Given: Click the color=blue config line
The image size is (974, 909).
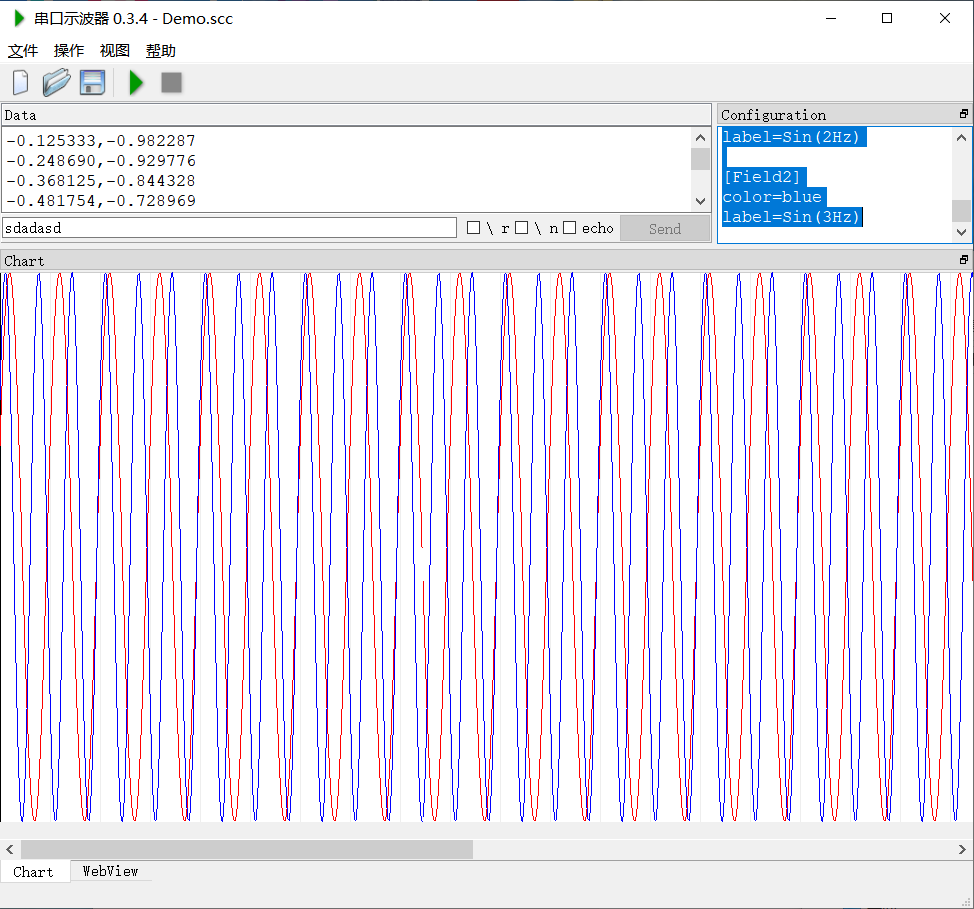Looking at the screenshot, I should (x=772, y=197).
